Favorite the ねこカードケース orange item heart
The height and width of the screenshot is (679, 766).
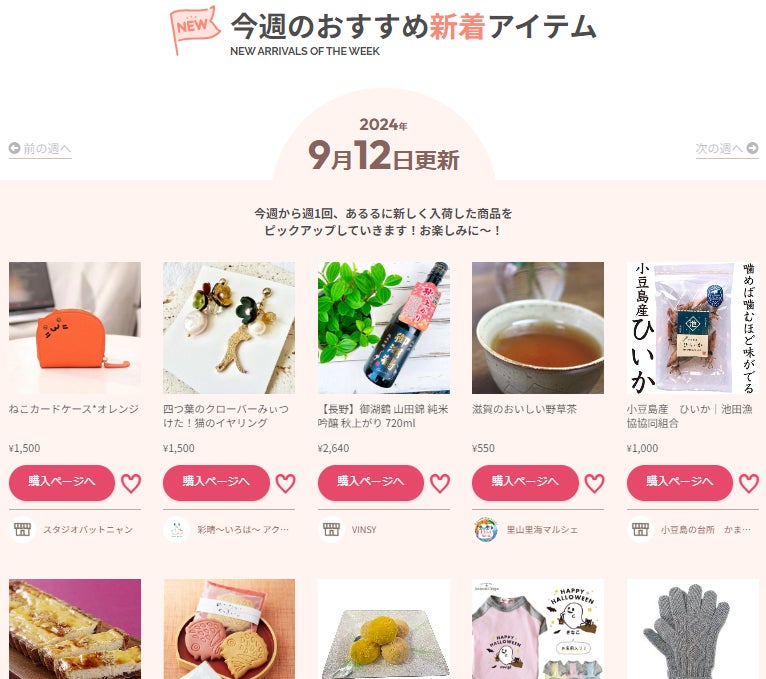tap(131, 483)
